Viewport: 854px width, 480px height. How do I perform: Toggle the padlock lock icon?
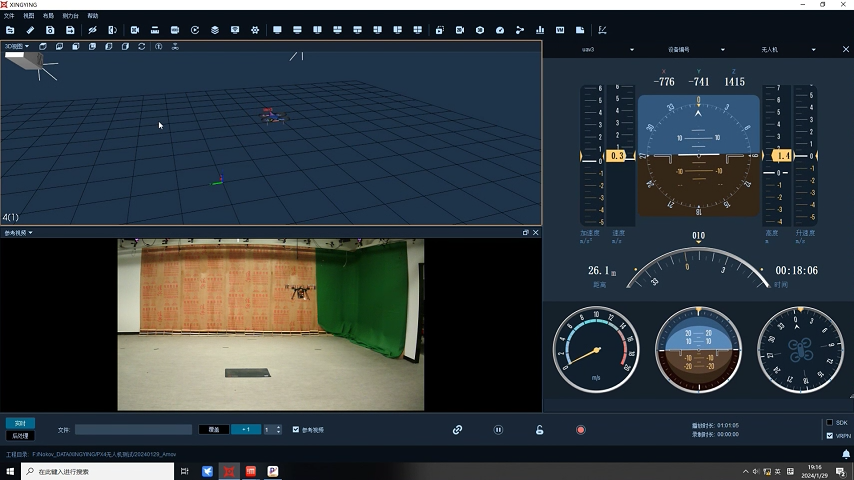539,430
